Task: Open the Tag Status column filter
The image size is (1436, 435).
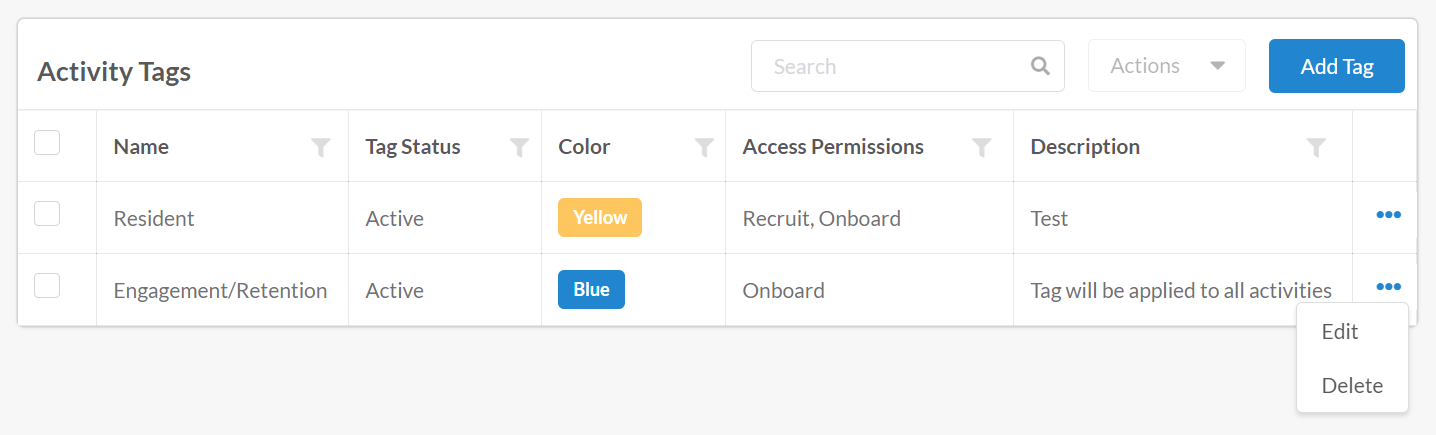Action: 519,148
